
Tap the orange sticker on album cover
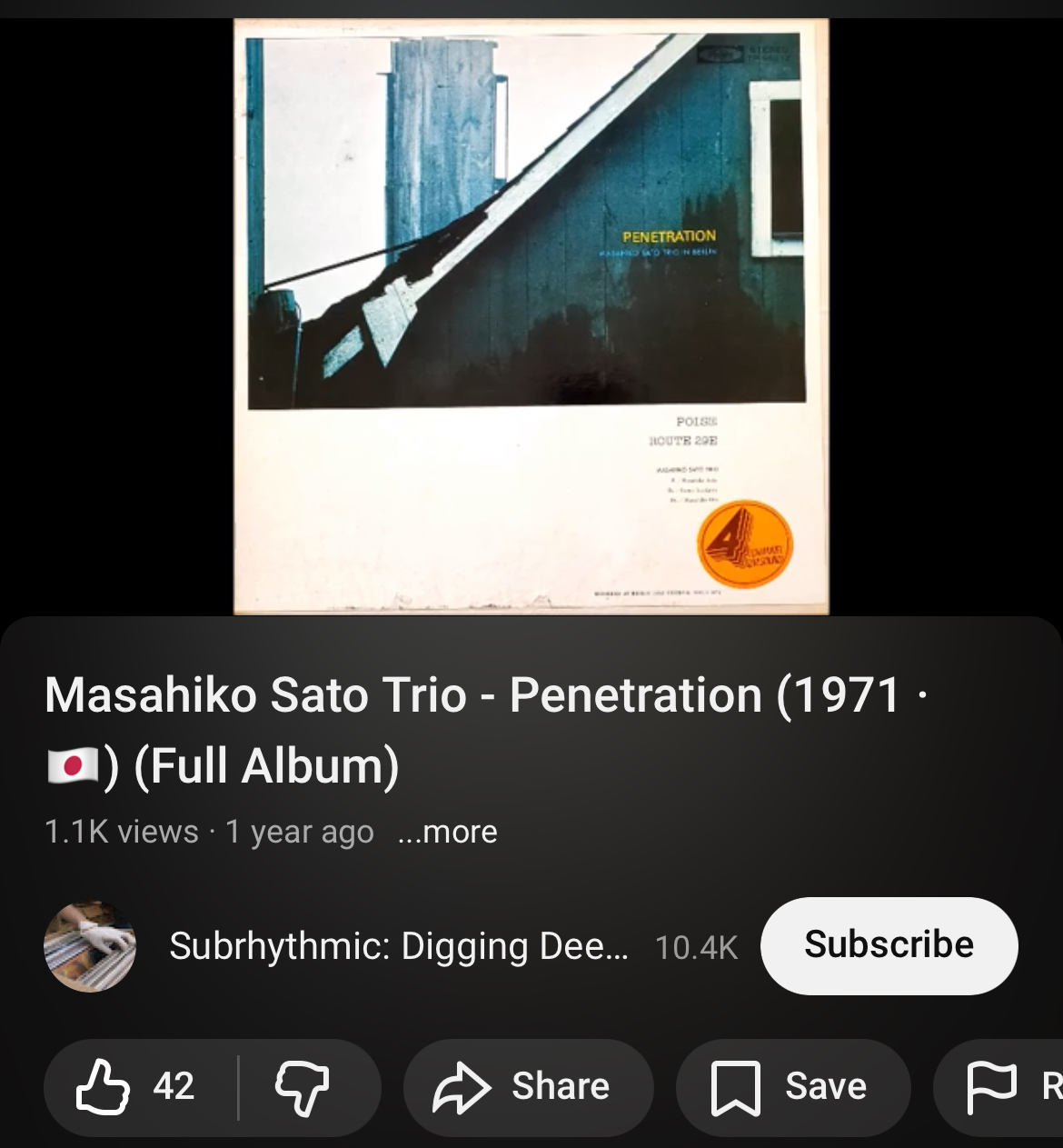tap(745, 543)
